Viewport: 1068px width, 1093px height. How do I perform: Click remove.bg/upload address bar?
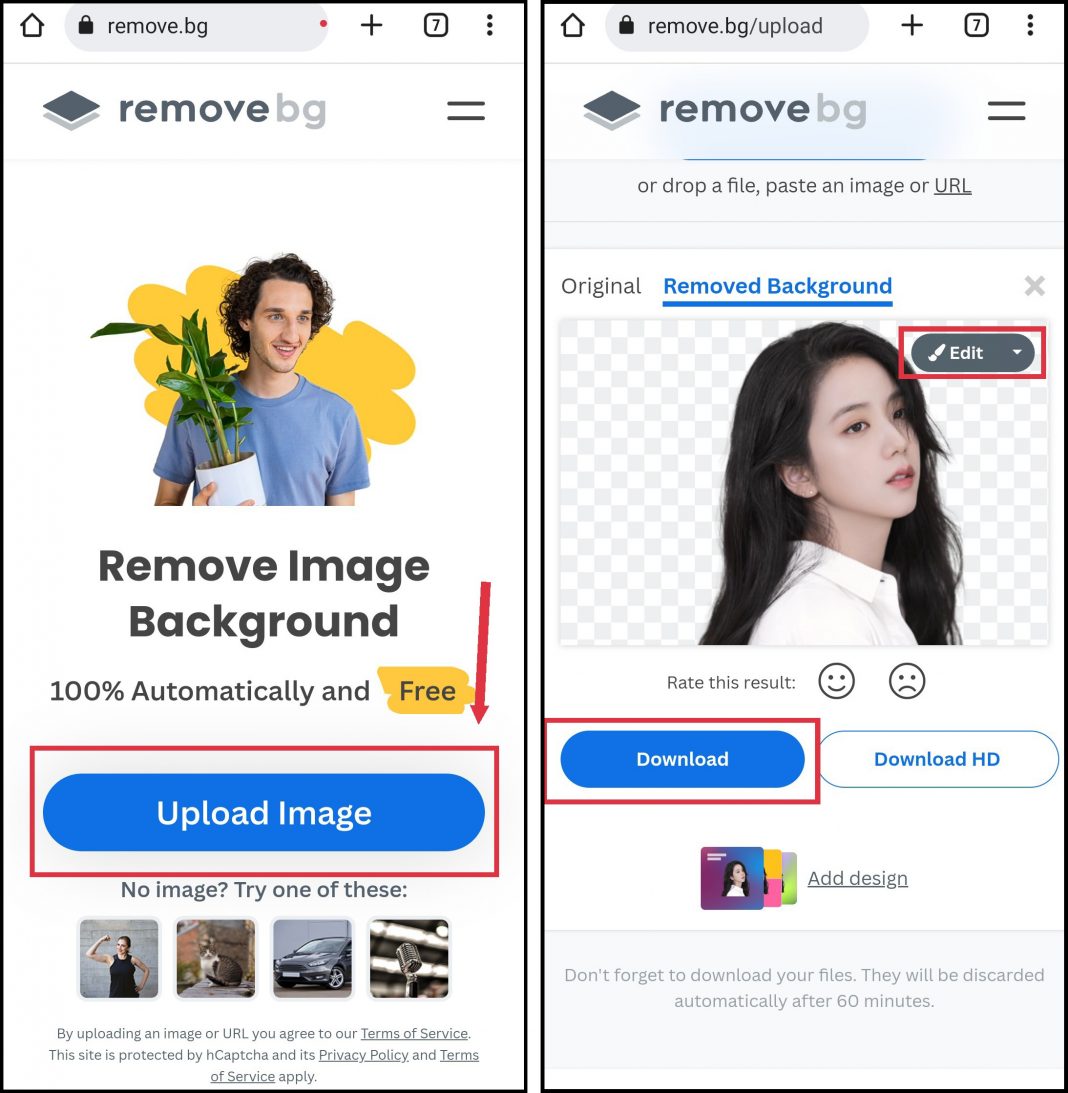pos(737,26)
